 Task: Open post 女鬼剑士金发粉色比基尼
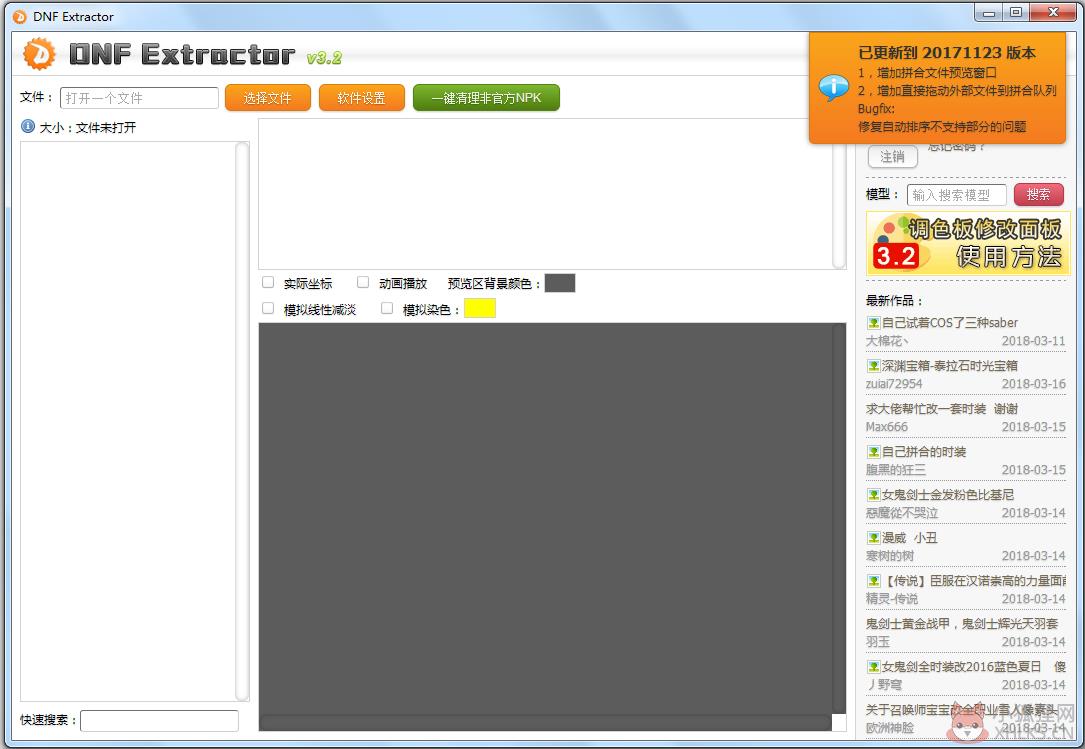947,494
